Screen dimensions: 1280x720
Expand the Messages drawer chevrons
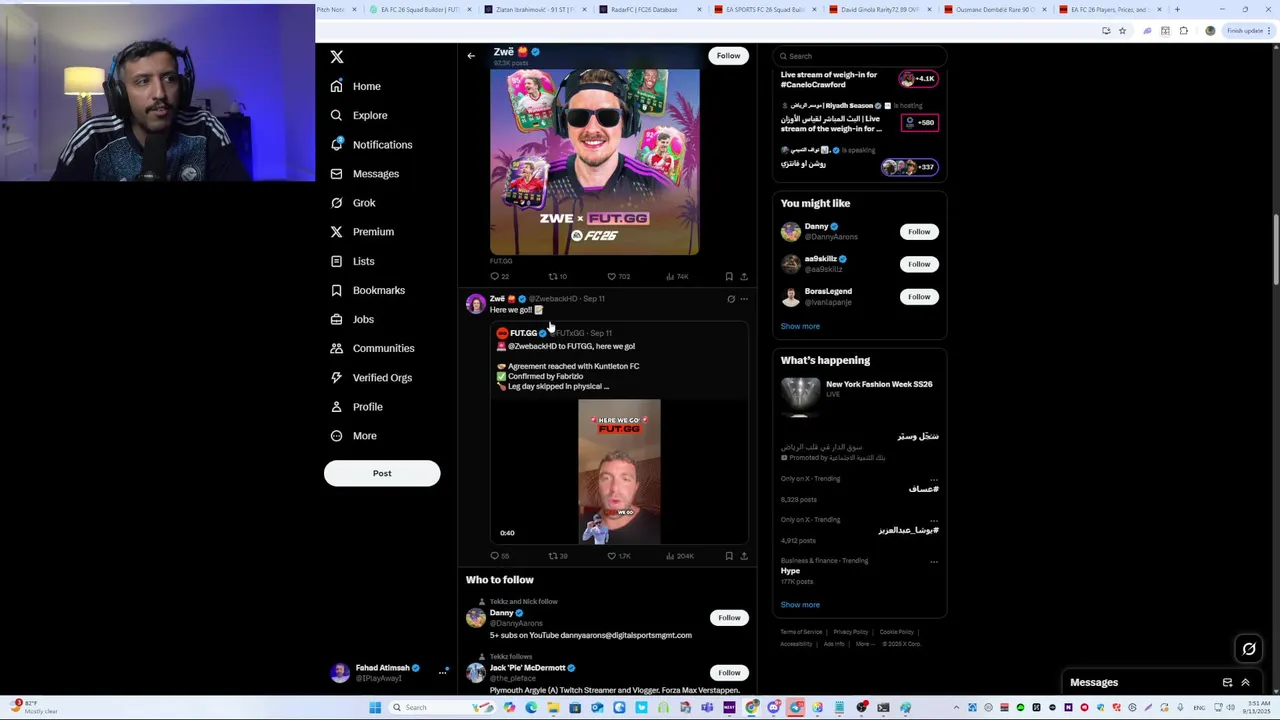click(1245, 683)
